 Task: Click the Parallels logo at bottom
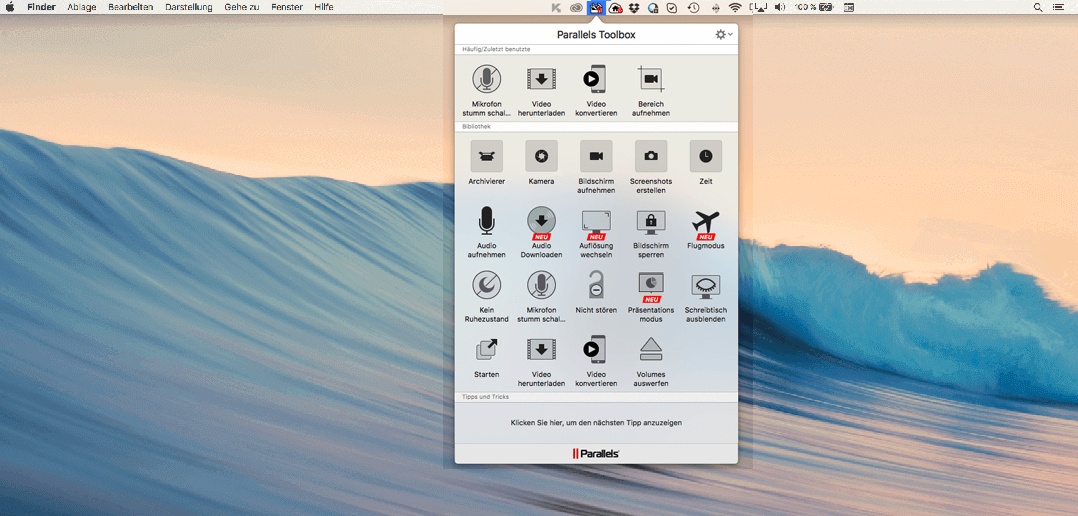click(x=596, y=454)
